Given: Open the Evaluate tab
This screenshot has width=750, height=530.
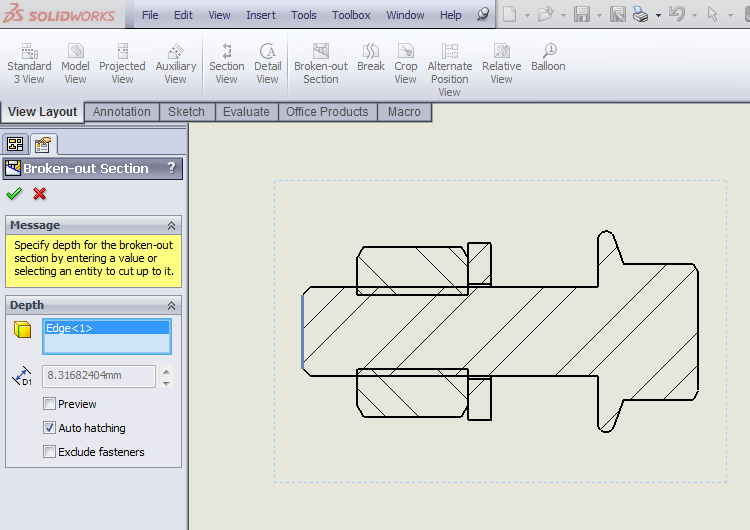Looking at the screenshot, I should click(x=246, y=112).
